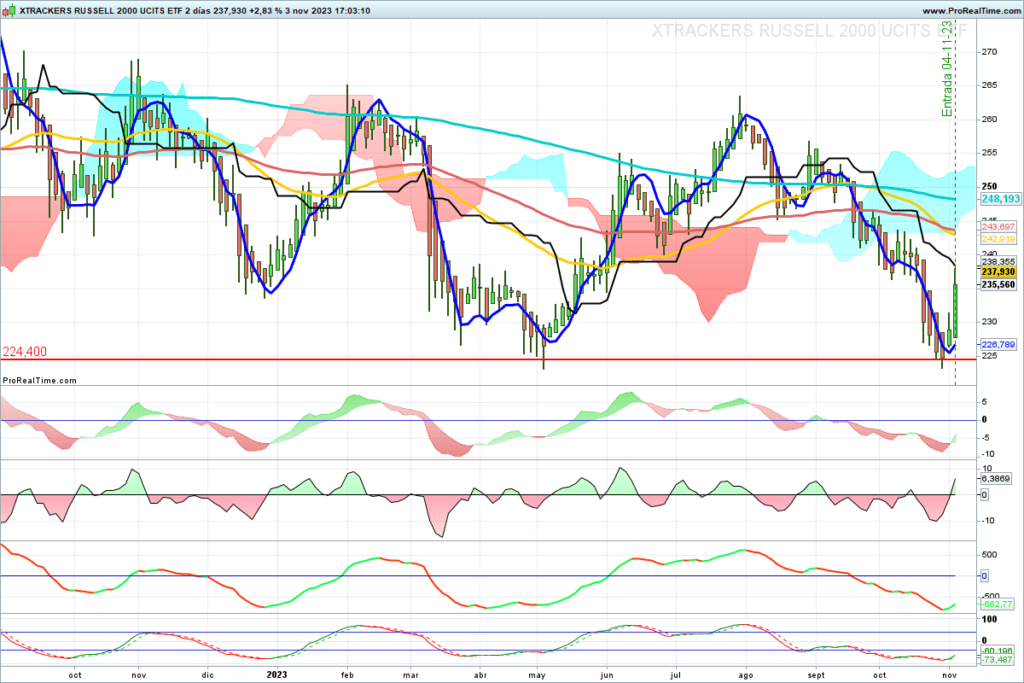Click the 2023 year label on the time axis
The width and height of the screenshot is (1024, 683).
click(276, 675)
